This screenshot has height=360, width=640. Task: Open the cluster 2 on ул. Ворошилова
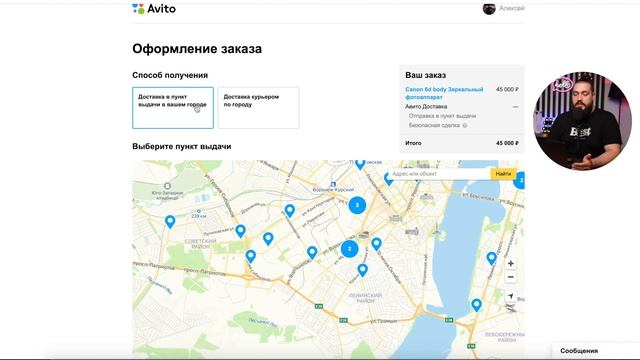pyautogui.click(x=349, y=249)
